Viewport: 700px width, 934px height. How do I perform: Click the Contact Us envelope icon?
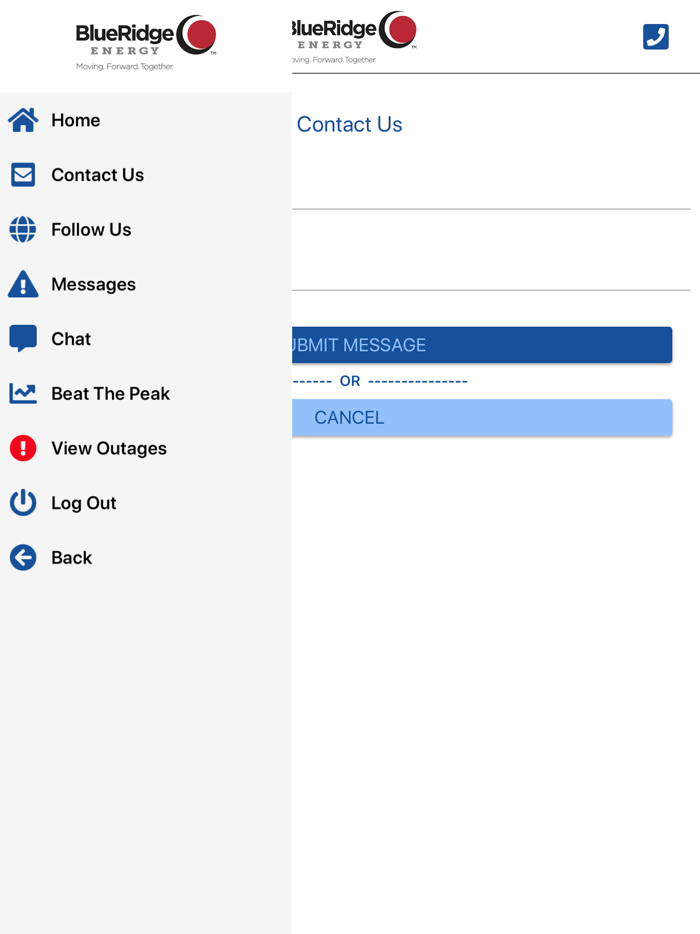(22, 174)
